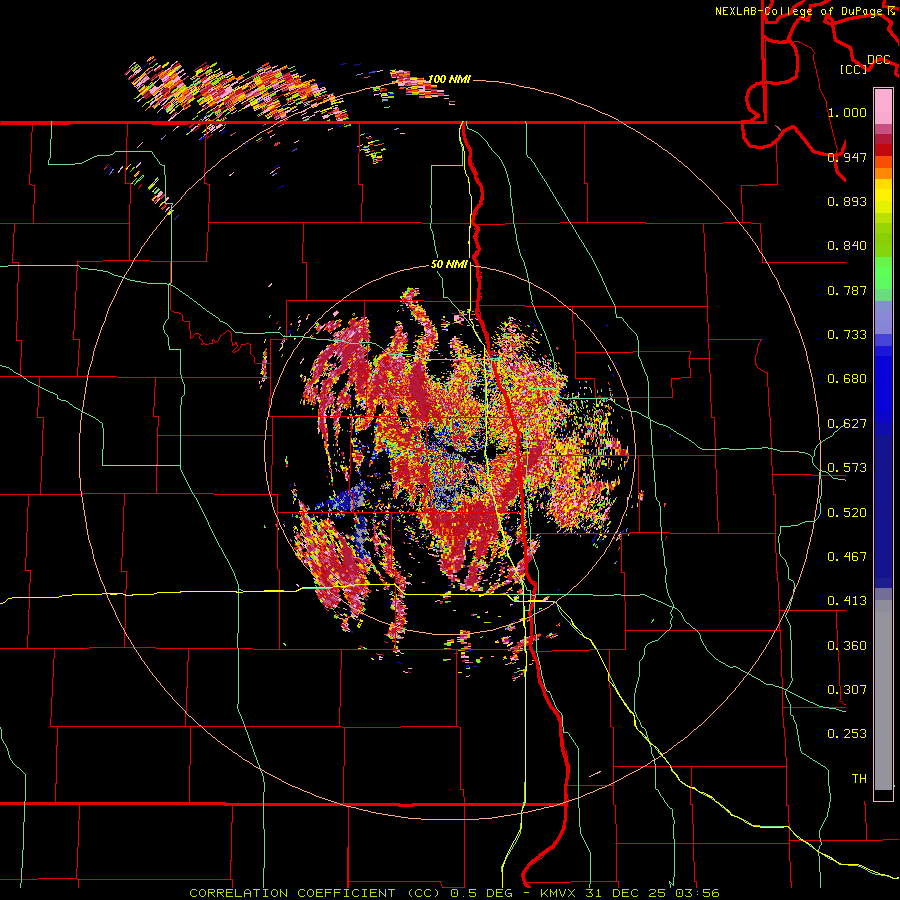The image size is (900, 900).
Task: Select the 0.307 value on the color scale
Action: click(x=847, y=690)
